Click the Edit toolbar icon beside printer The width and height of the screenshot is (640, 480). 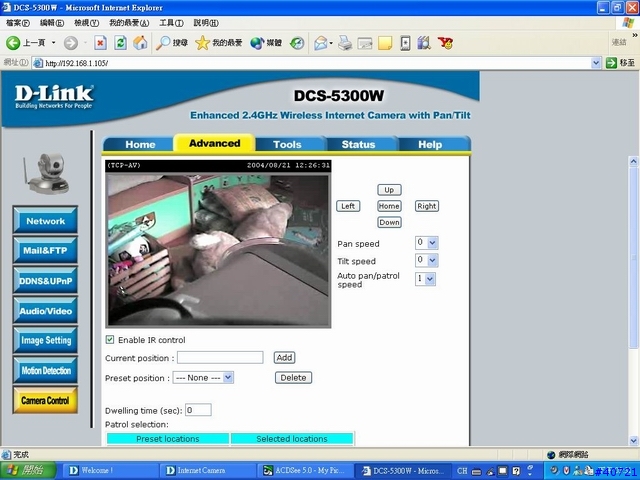click(x=365, y=43)
